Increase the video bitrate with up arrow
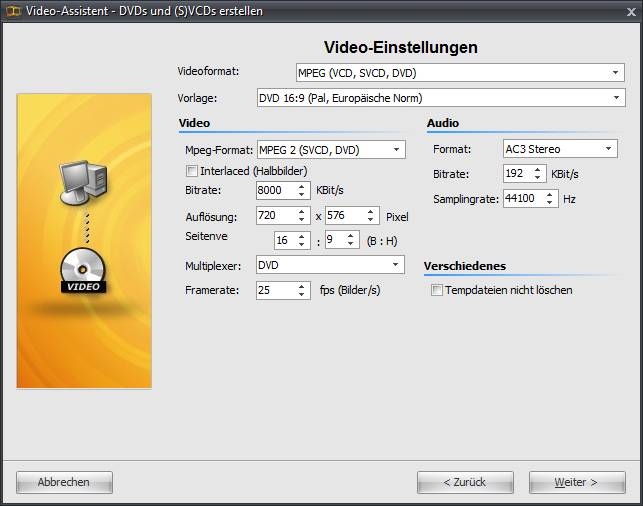The image size is (643, 506). 302,186
